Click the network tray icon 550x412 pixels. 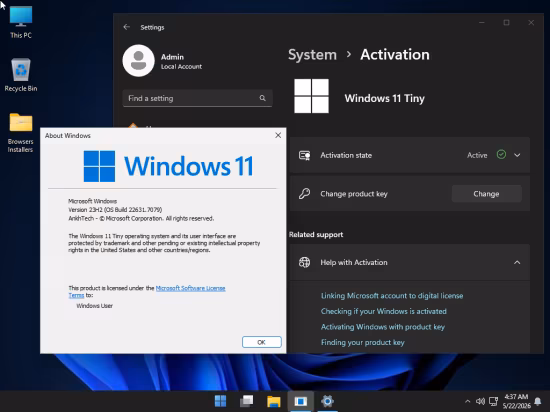494,401
